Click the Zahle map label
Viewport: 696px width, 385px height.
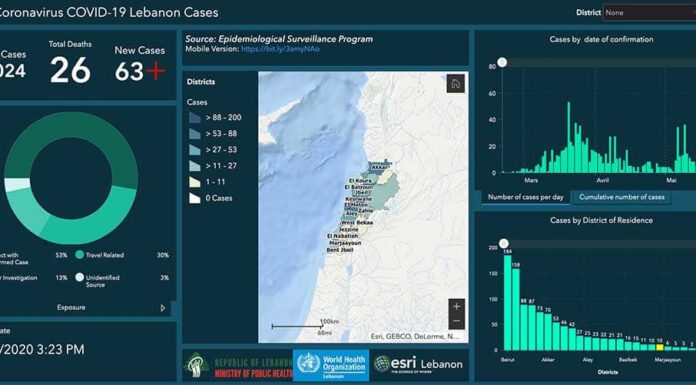click(366, 210)
